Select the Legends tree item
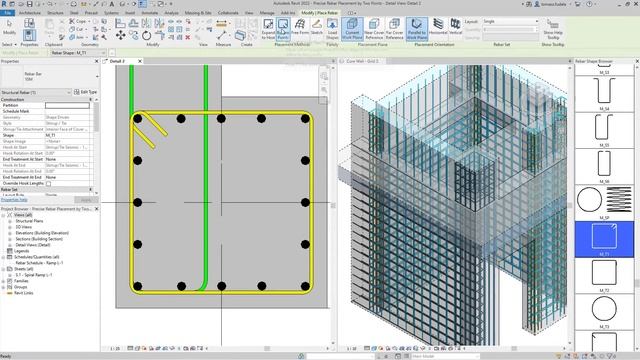640x360 pixels. point(21,251)
